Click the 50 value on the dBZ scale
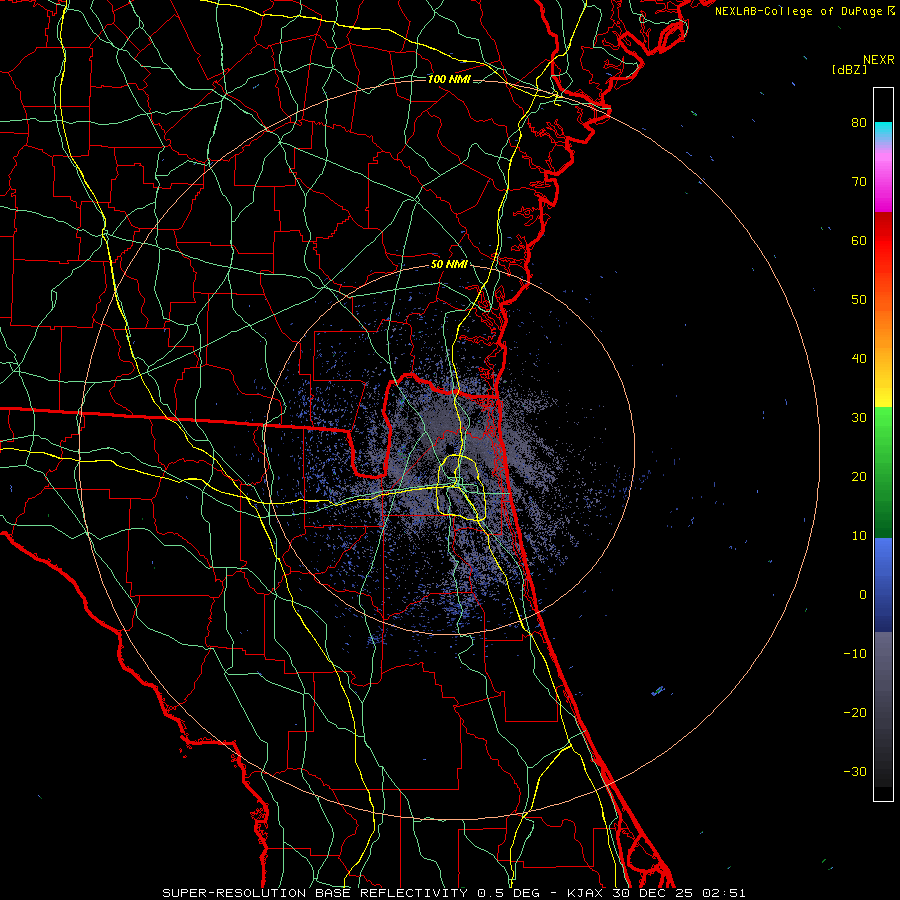This screenshot has height=900, width=900. pyautogui.click(x=859, y=300)
